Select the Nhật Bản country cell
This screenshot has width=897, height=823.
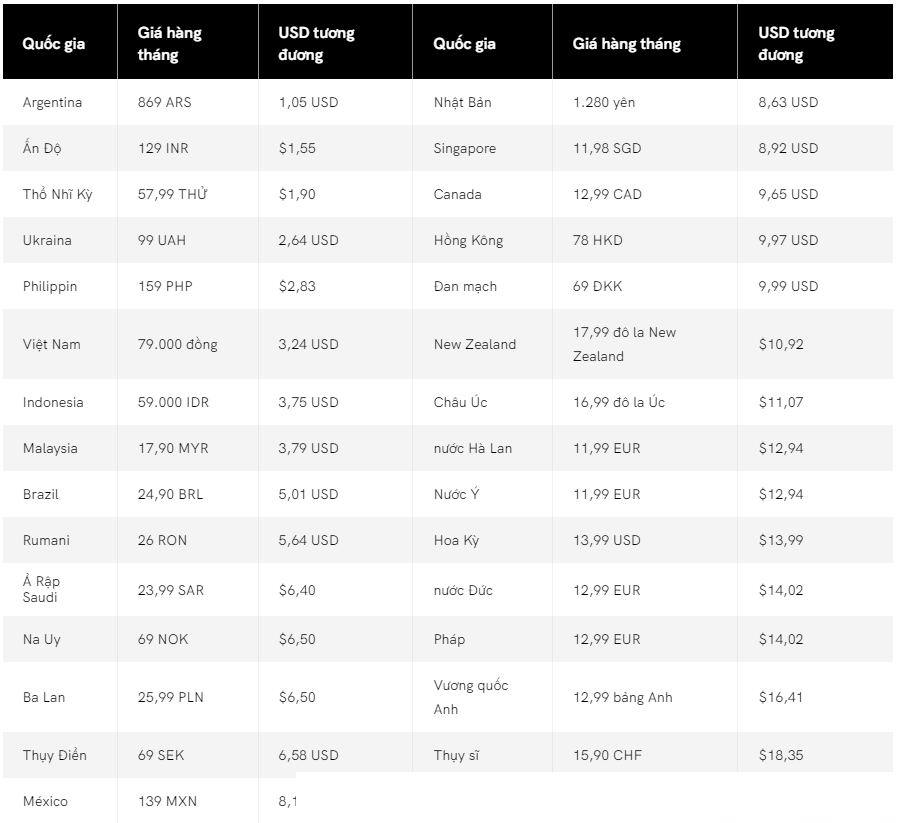coord(462,102)
